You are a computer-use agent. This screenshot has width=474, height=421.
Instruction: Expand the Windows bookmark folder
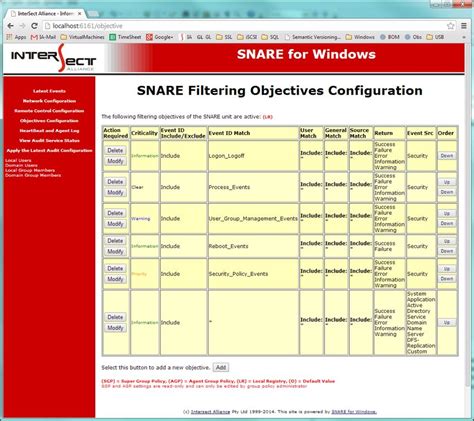click(x=360, y=37)
